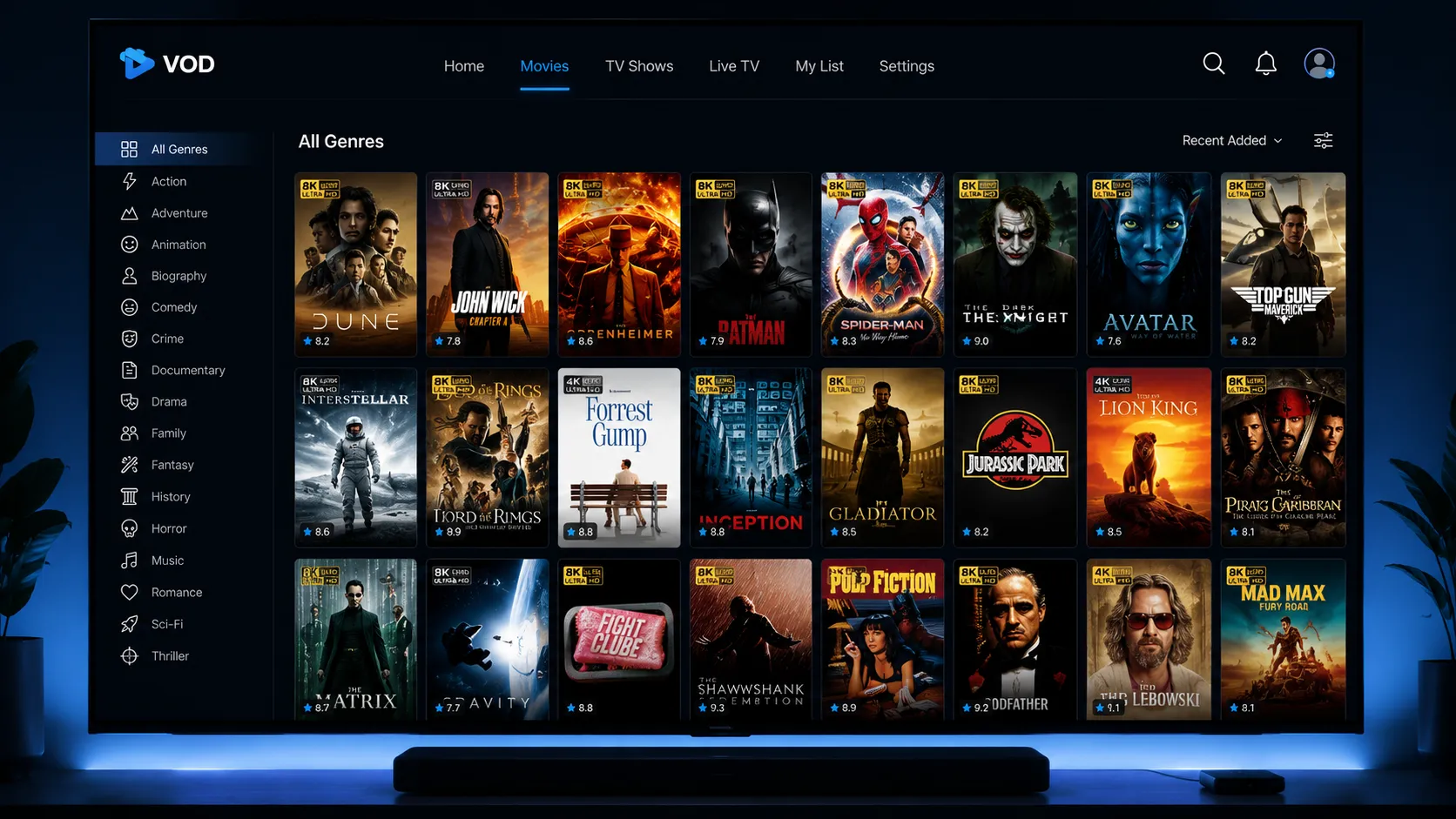Switch to the TV Shows tab

click(639, 66)
